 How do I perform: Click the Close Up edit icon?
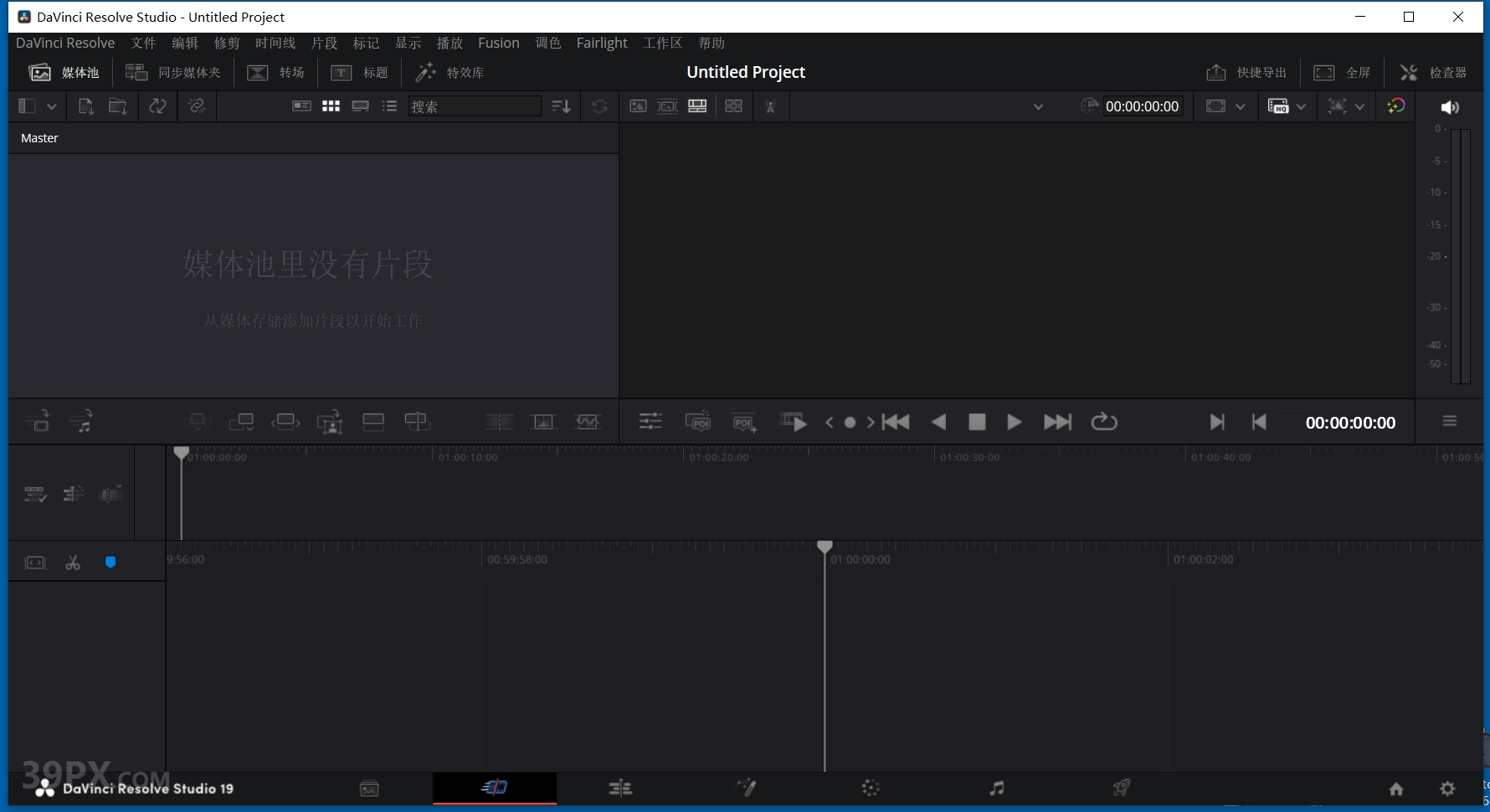[330, 422]
